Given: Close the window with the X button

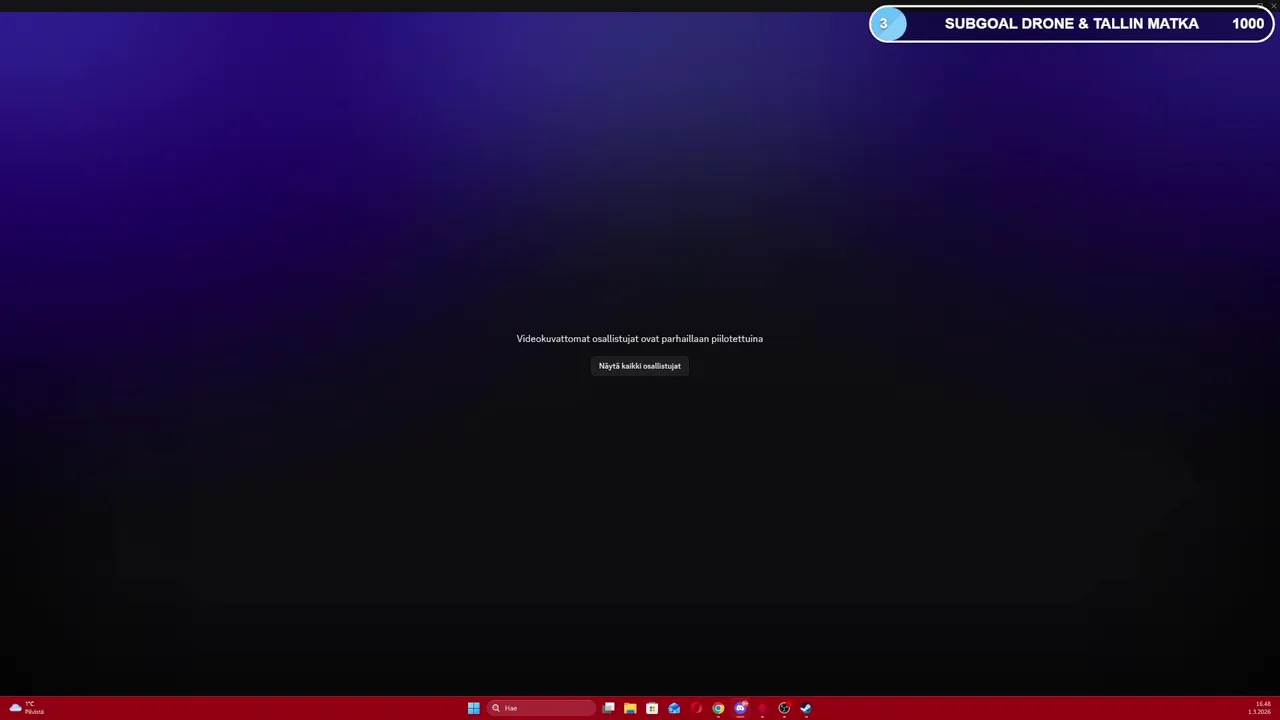Looking at the screenshot, I should (x=1273, y=6).
